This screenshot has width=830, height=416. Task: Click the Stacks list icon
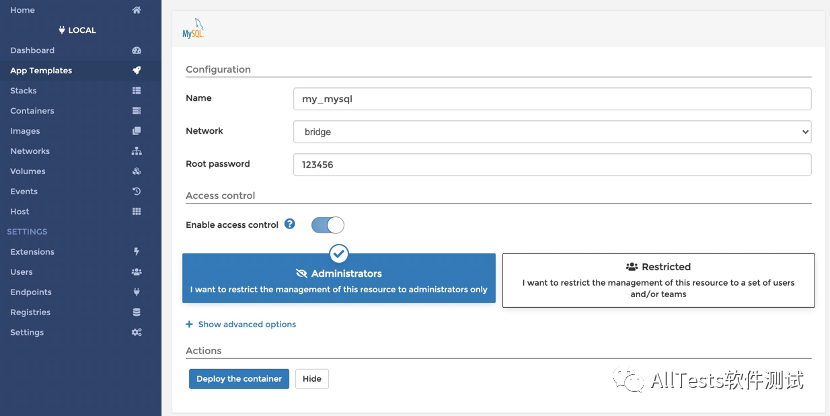137,91
